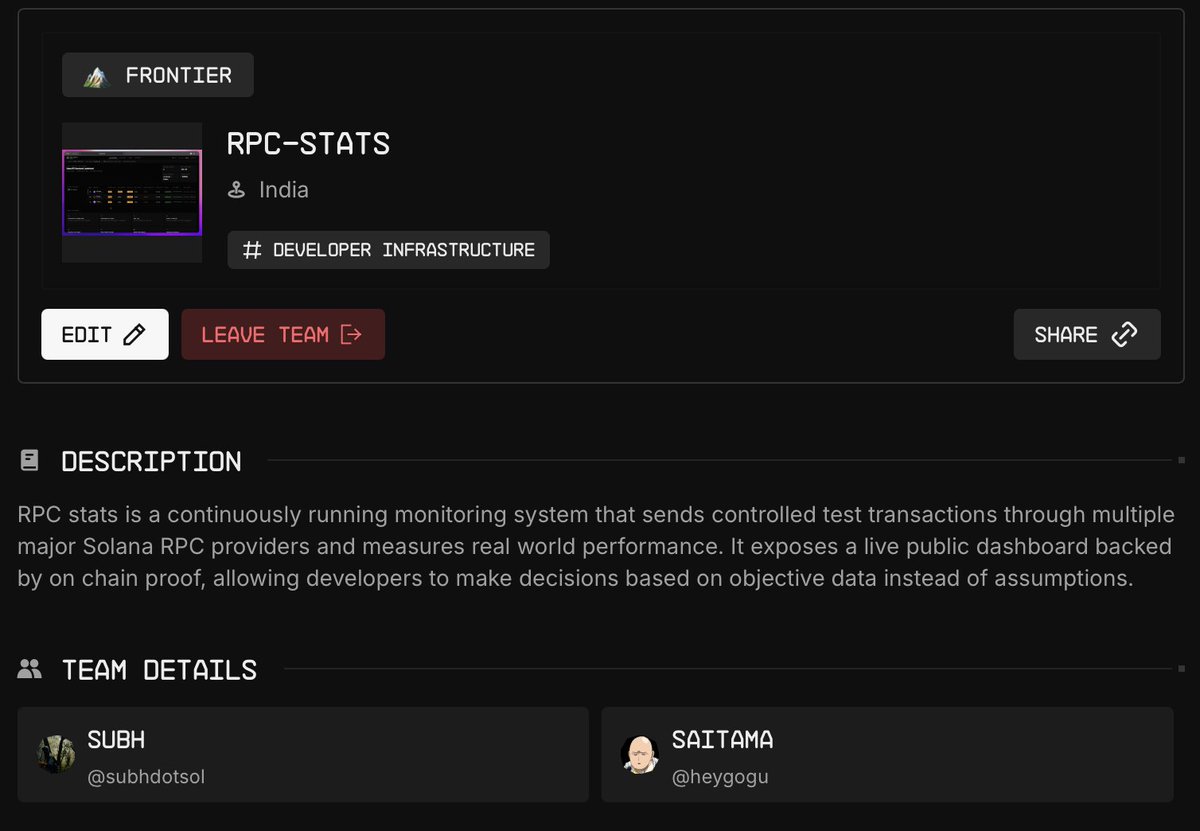1200x831 pixels.
Task: Click the RPC stats description paragraph
Action: pos(596,547)
